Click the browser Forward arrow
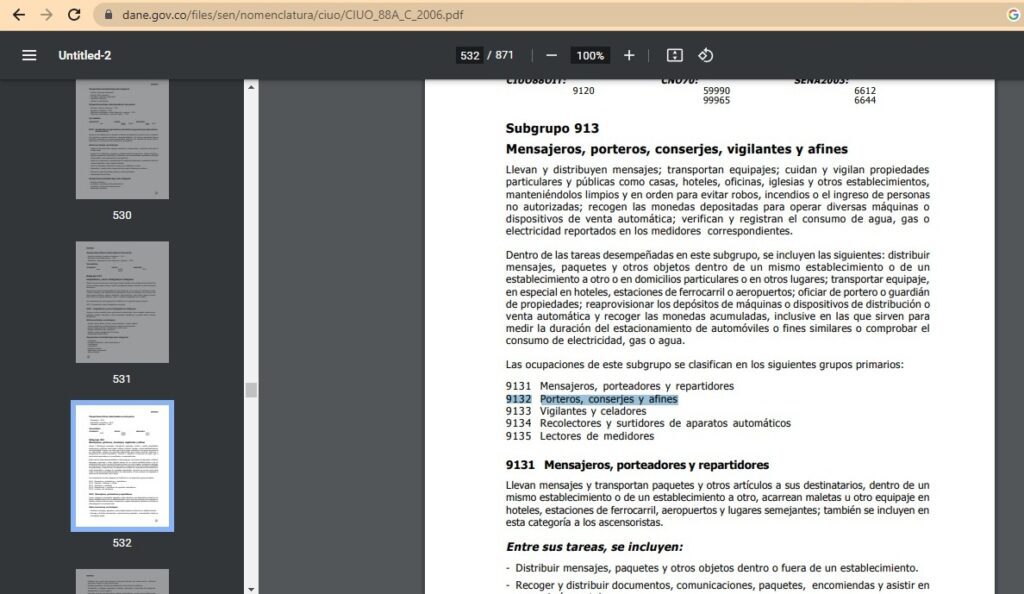Image resolution: width=1024 pixels, height=594 pixels. [x=46, y=15]
